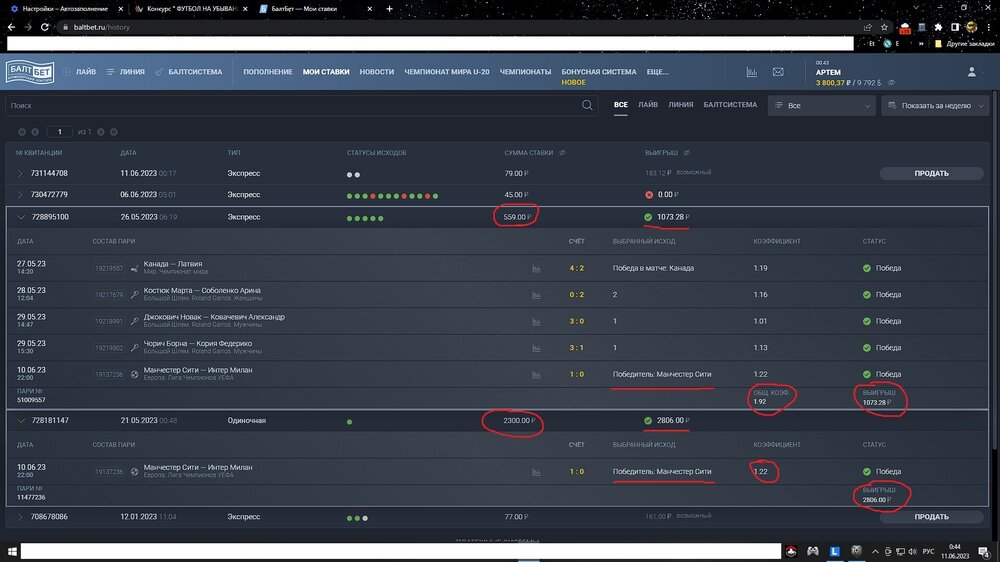Click the БалтБет logo

[30, 72]
